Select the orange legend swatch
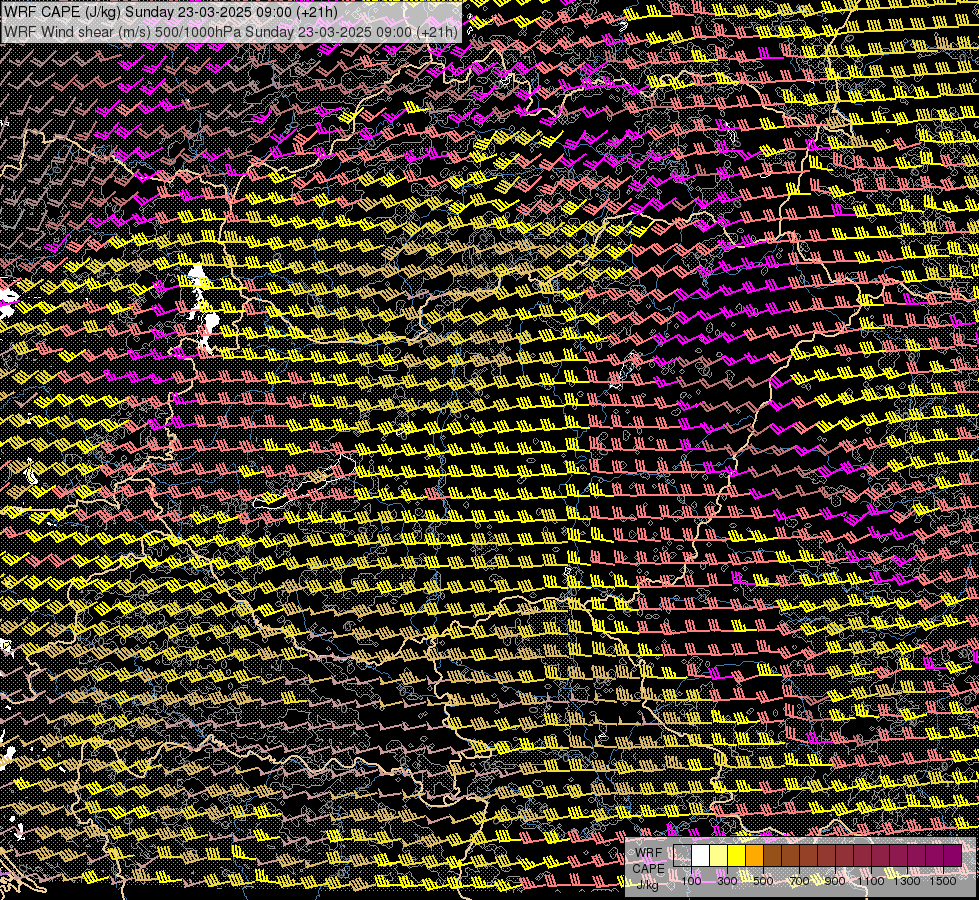 click(754, 855)
